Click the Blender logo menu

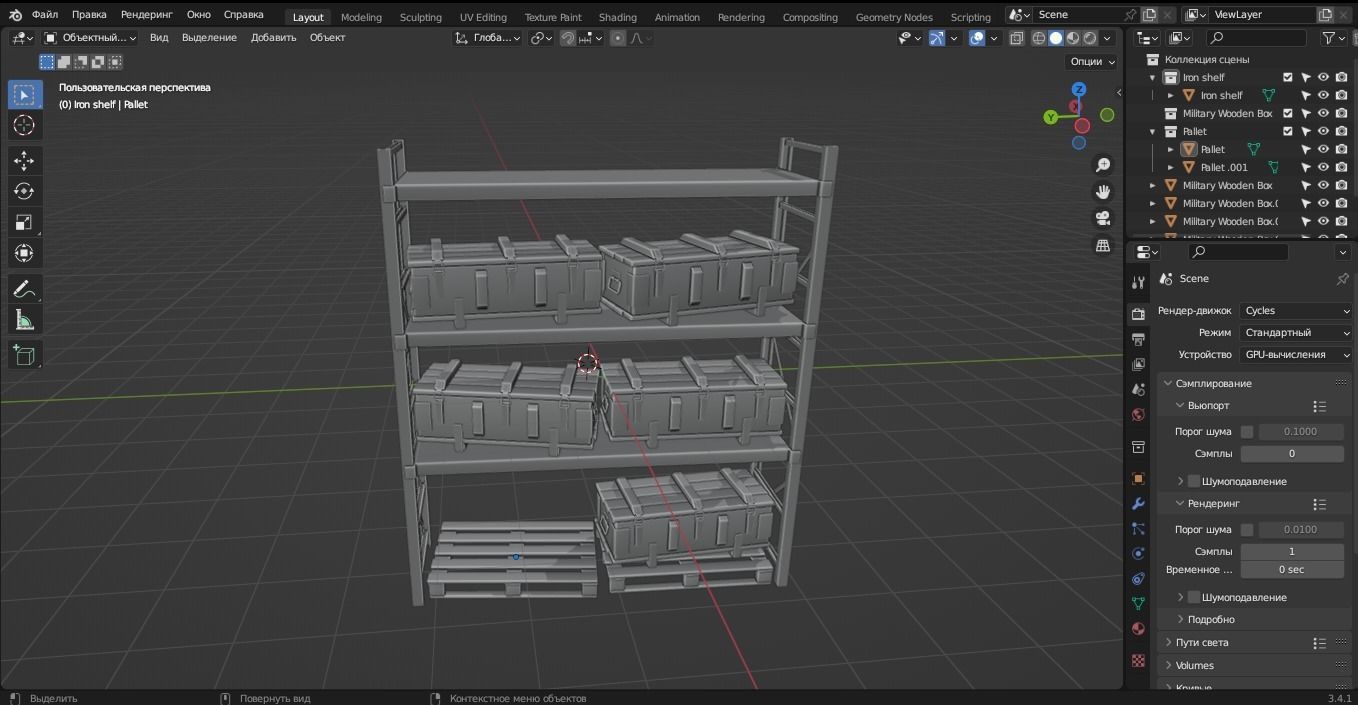[15, 15]
